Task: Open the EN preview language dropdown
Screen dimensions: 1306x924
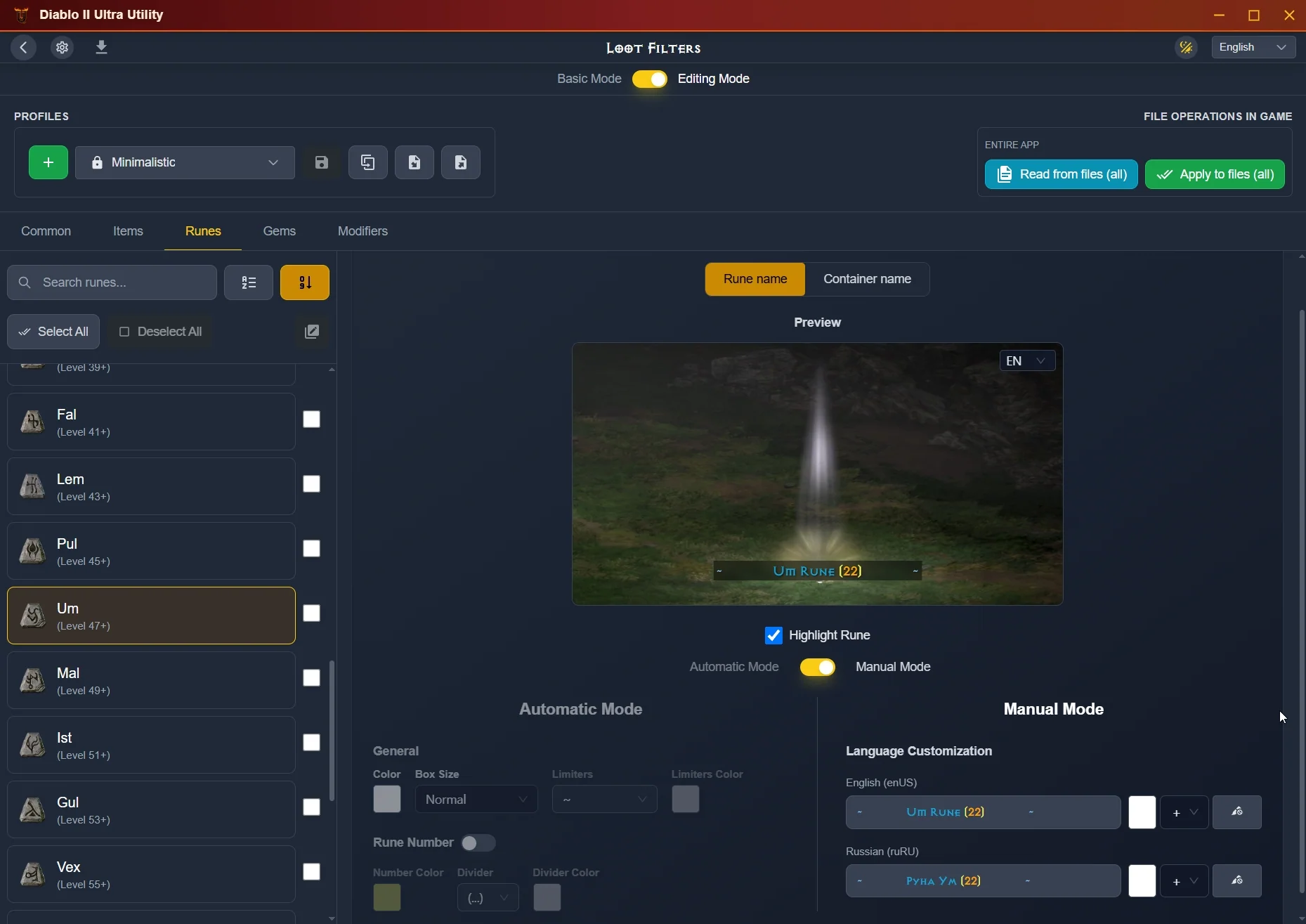Action: (x=1027, y=361)
